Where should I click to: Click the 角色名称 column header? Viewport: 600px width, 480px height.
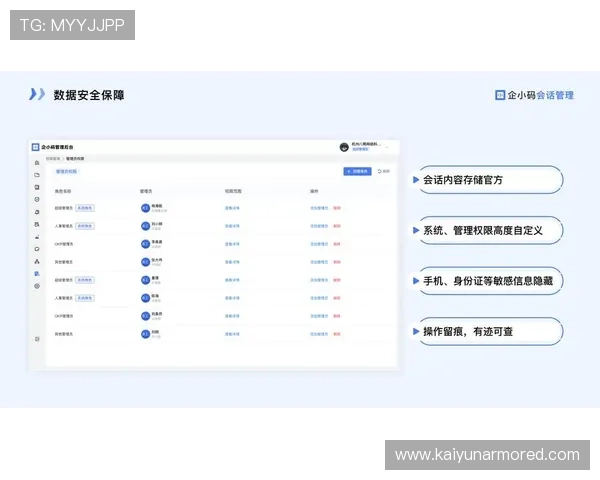(x=63, y=191)
